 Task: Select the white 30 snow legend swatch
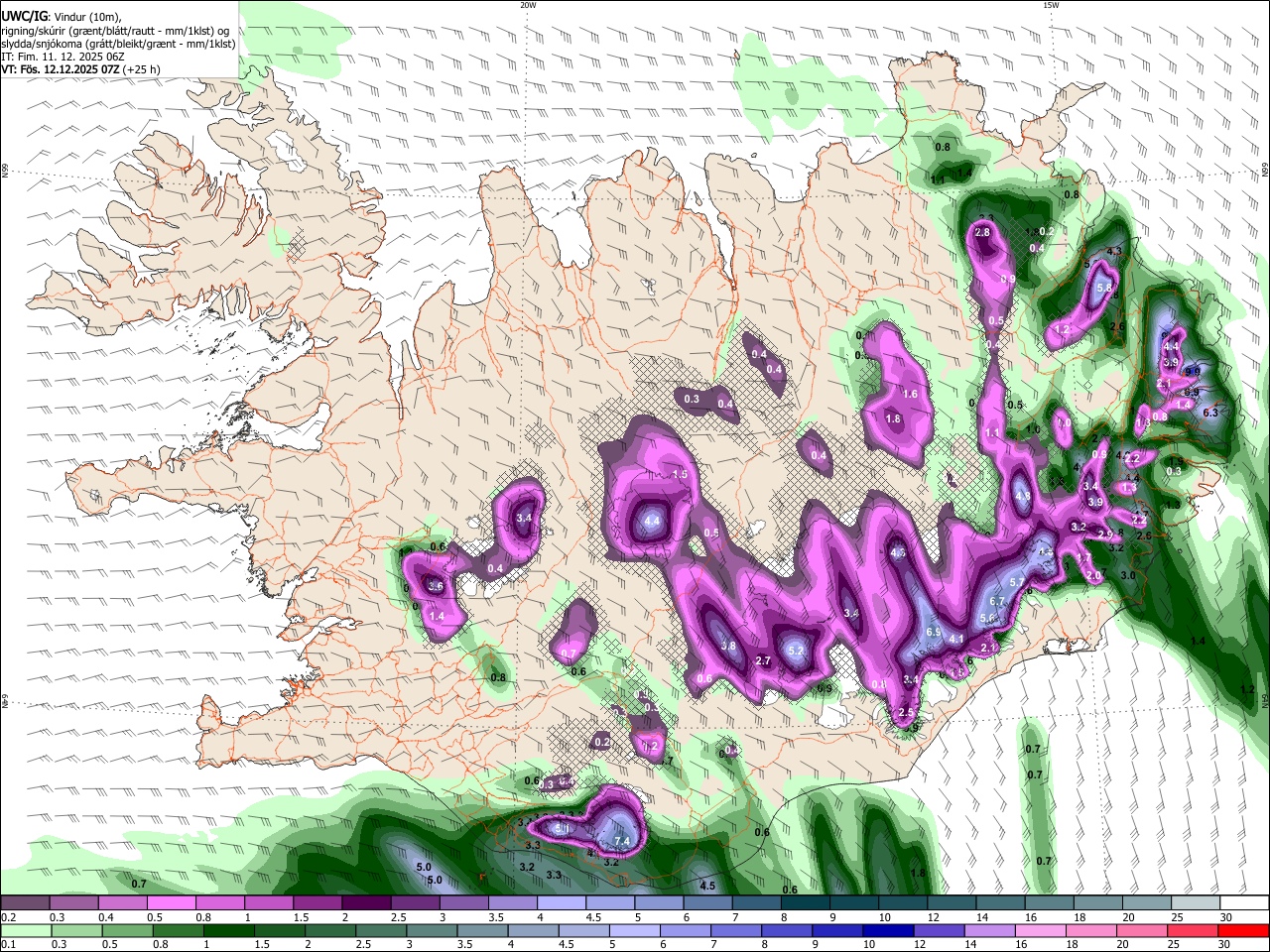click(x=1244, y=903)
